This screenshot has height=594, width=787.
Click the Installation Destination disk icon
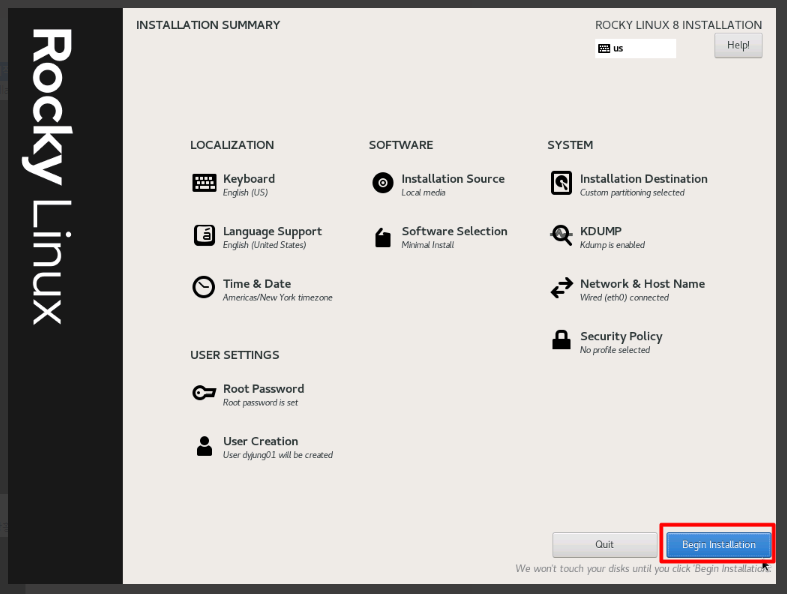(x=561, y=183)
